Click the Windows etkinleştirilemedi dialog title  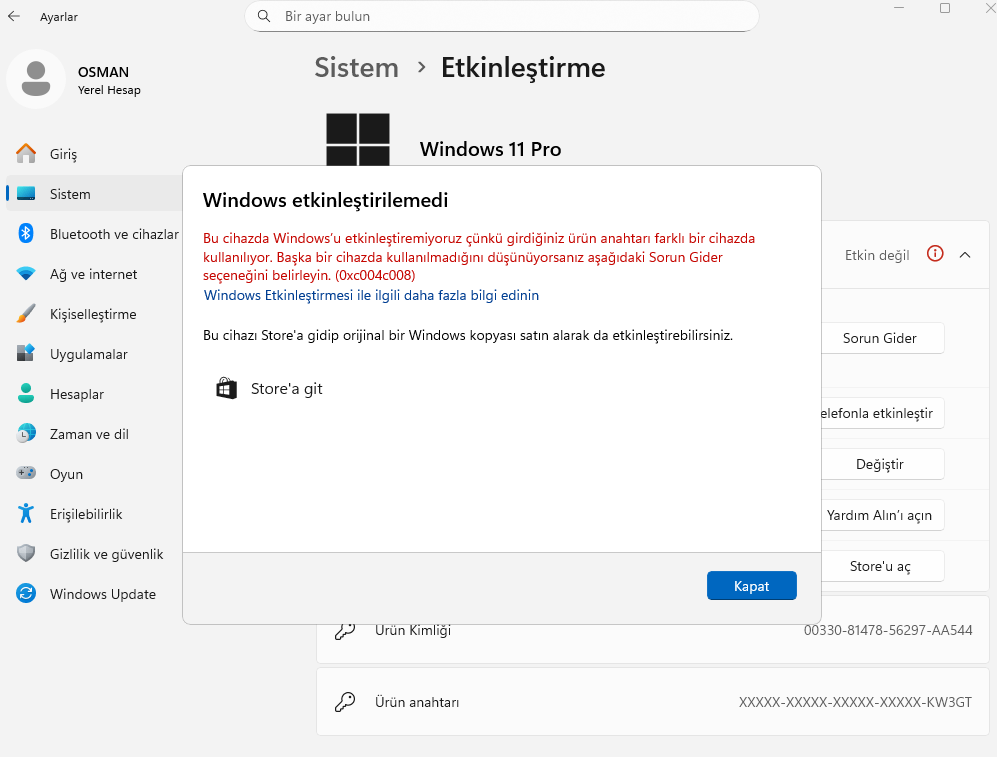[x=326, y=200]
